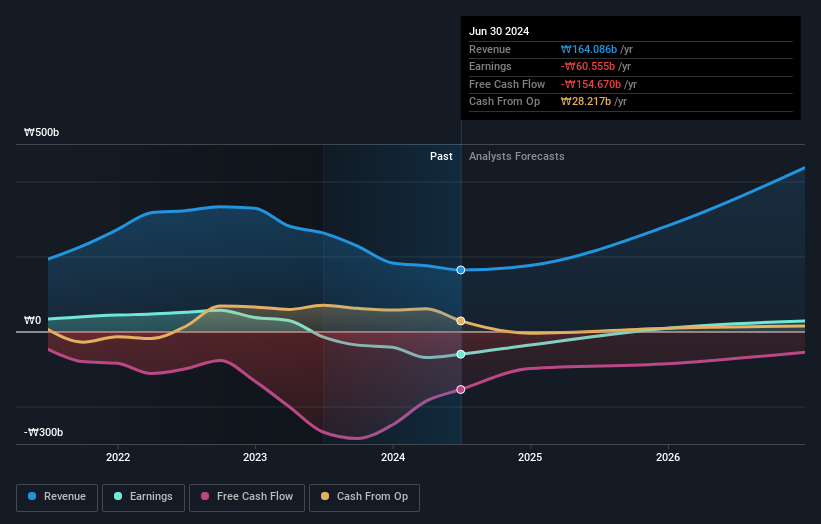
Task: Select the Revenue data point on Jun 30 2024
Action: [x=461, y=270]
